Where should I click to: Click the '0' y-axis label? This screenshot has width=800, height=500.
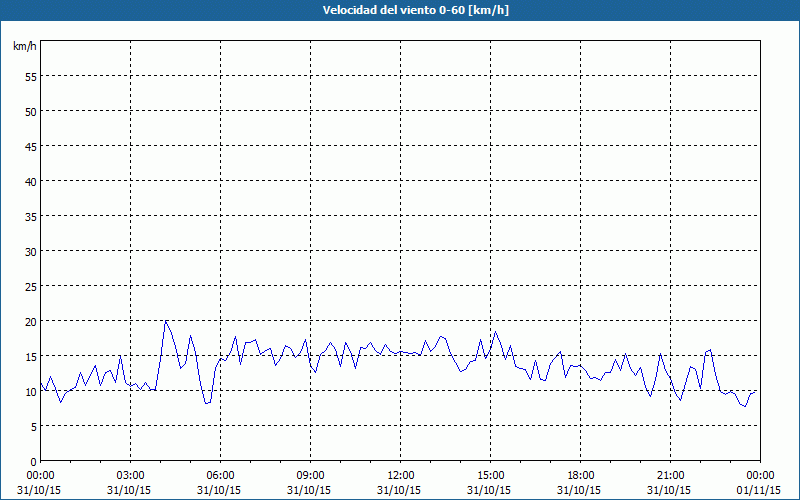(34, 462)
